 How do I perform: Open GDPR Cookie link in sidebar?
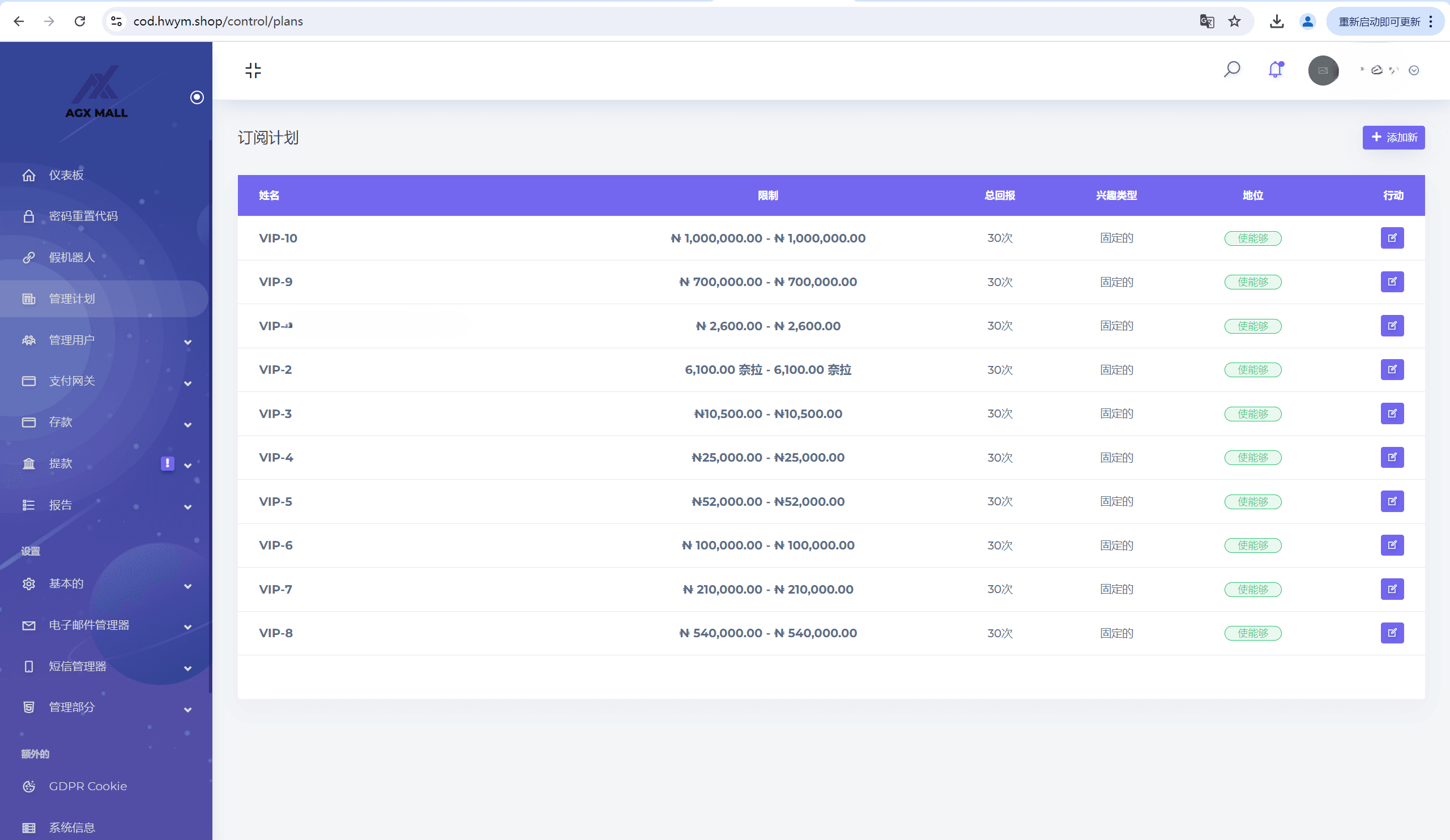click(x=87, y=786)
